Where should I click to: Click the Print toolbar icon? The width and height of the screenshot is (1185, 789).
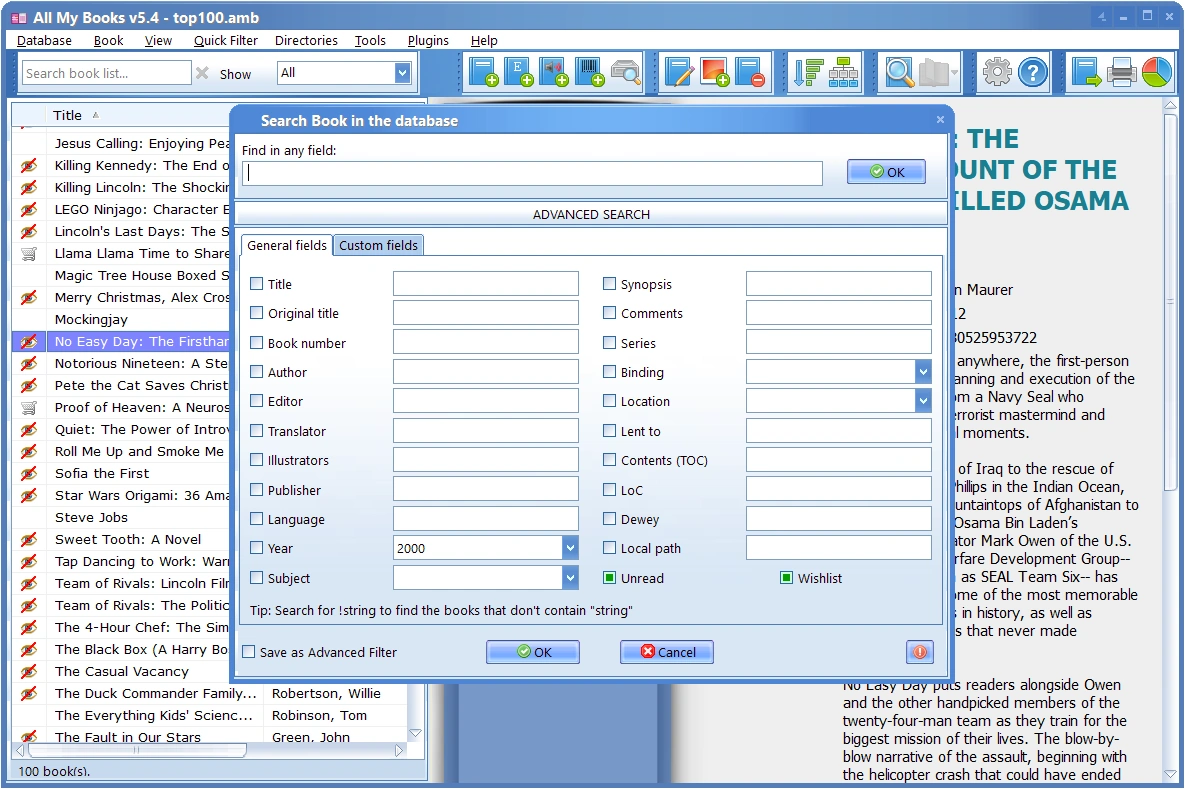click(1122, 73)
